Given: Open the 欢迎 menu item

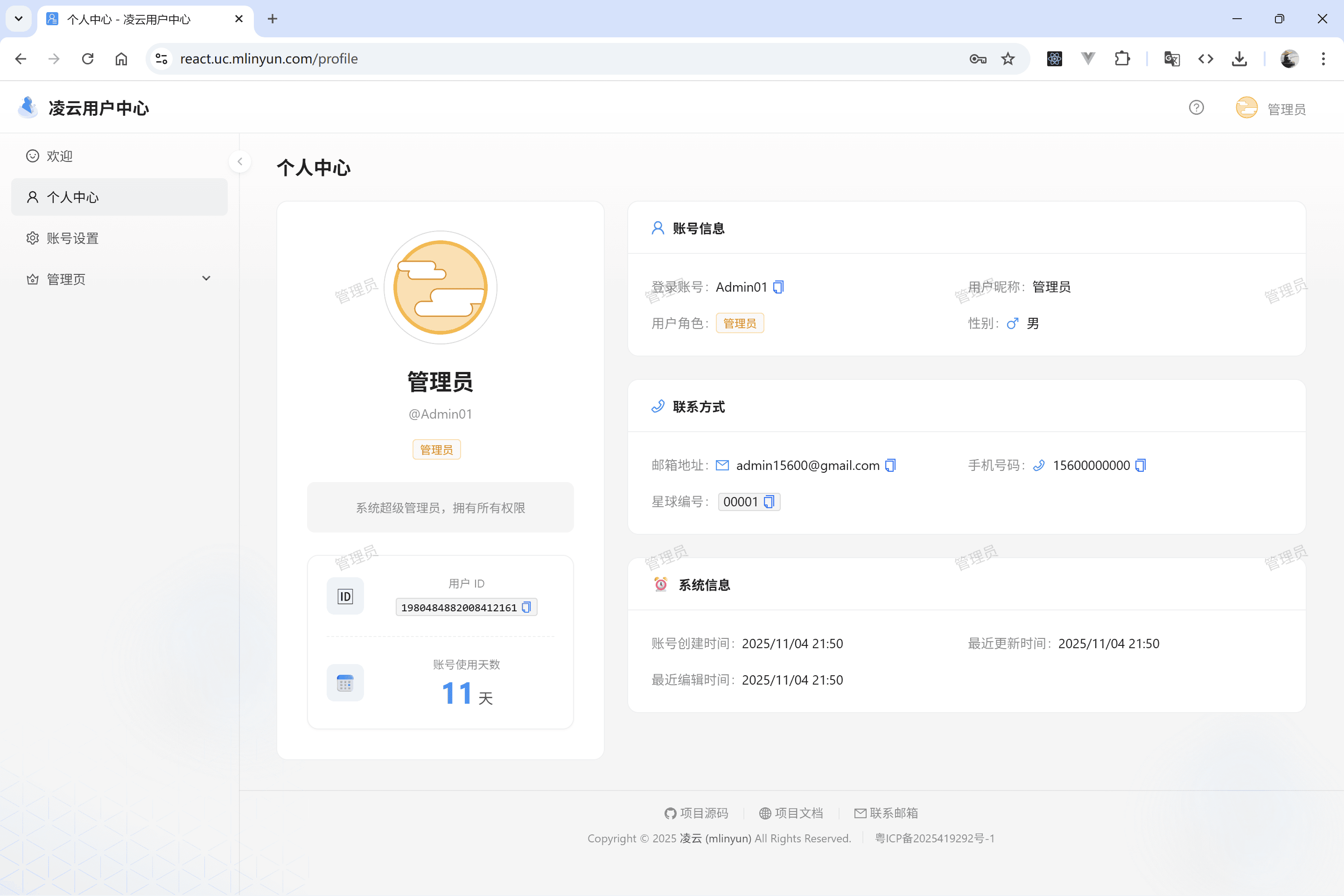Looking at the screenshot, I should pyautogui.click(x=119, y=156).
